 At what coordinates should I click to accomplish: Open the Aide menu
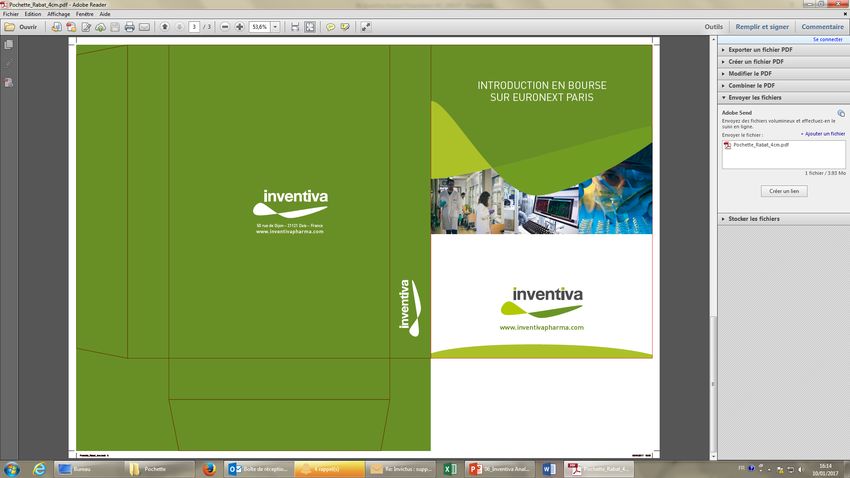(105, 14)
